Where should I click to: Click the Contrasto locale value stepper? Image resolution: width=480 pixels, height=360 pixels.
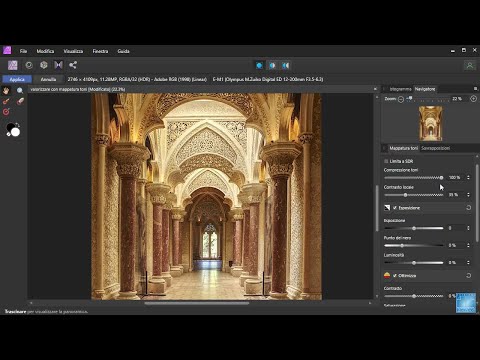click(468, 195)
